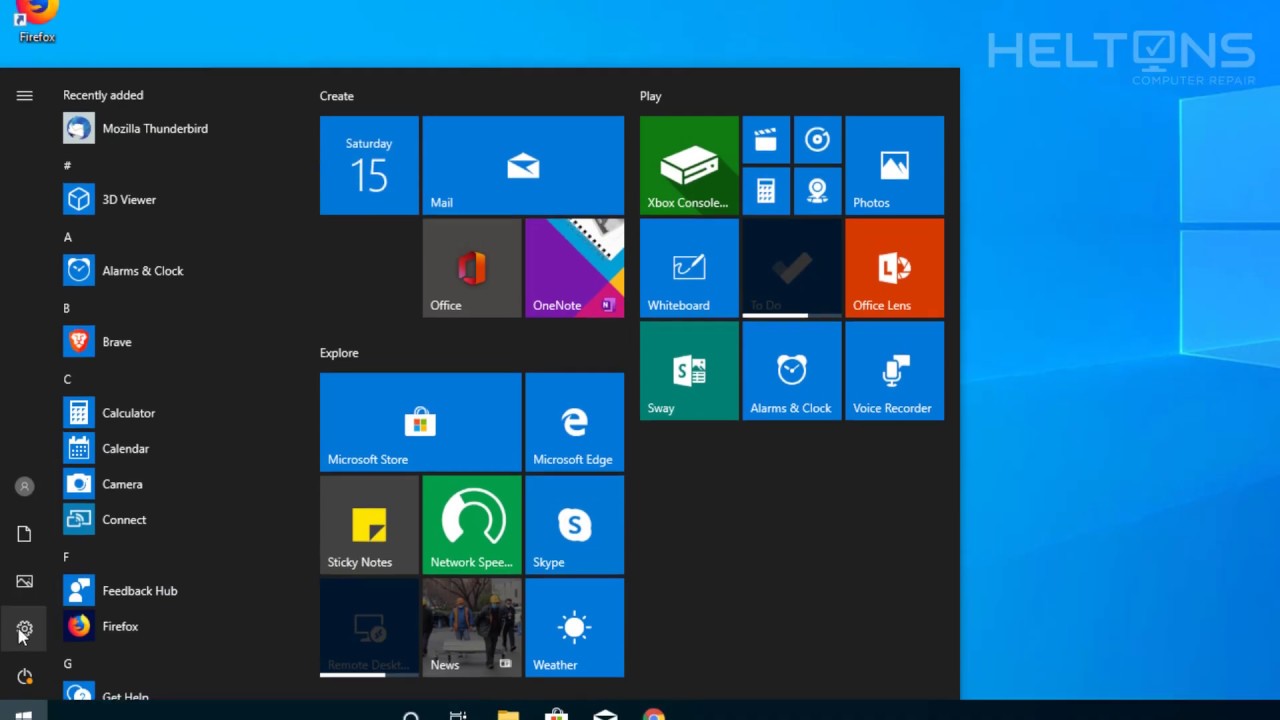The width and height of the screenshot is (1280, 720).
Task: Open the News tile
Action: pos(472,628)
